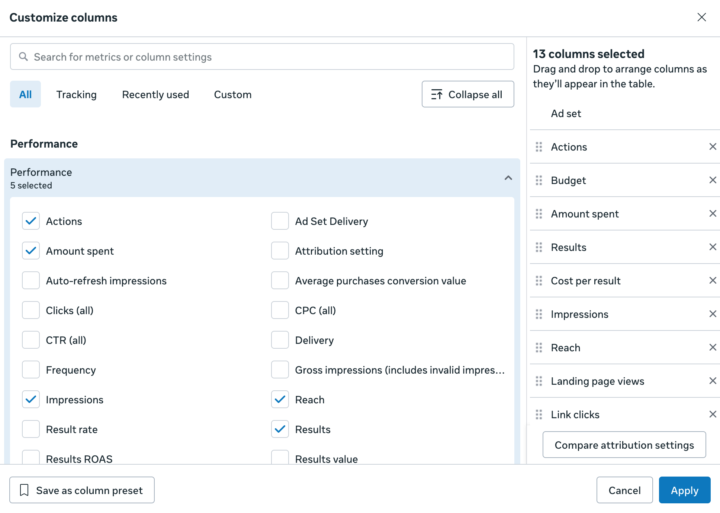Remove the Link clicks column

(x=712, y=414)
